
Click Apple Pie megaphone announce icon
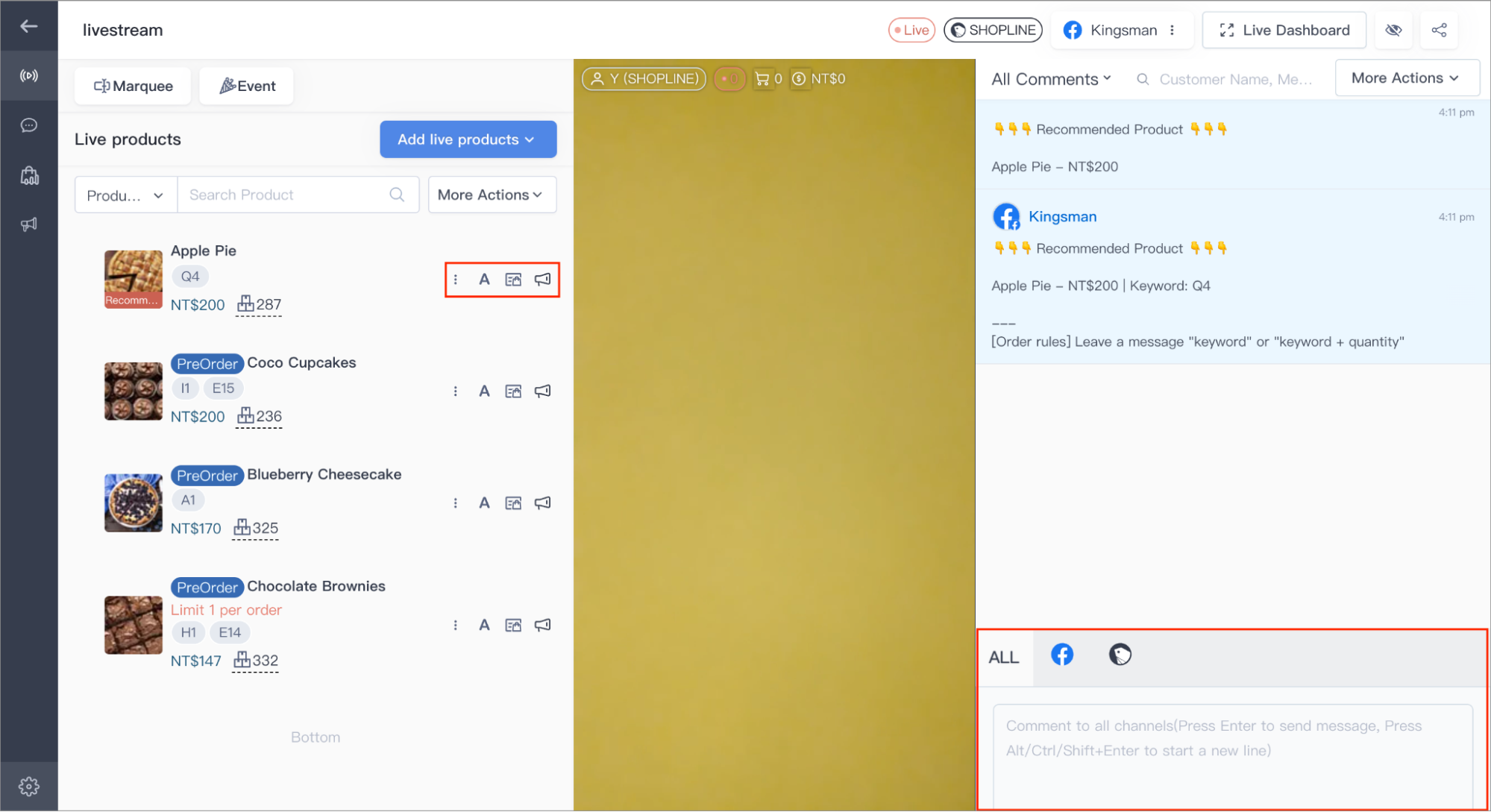coord(543,280)
